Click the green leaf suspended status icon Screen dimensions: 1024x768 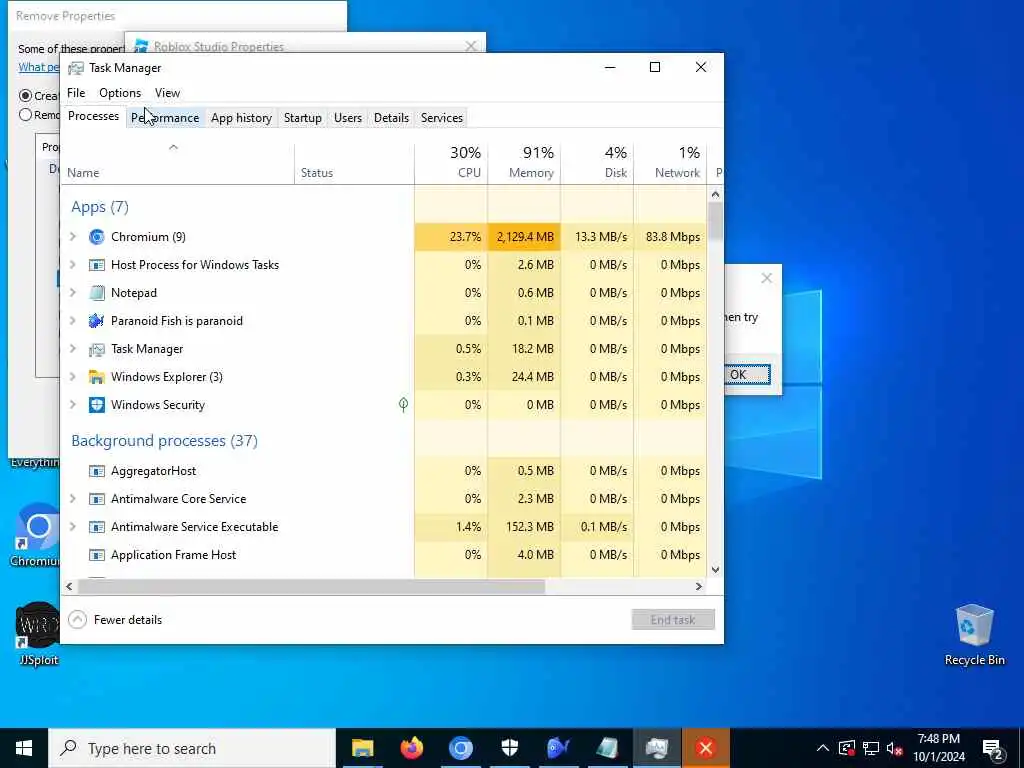pos(404,405)
